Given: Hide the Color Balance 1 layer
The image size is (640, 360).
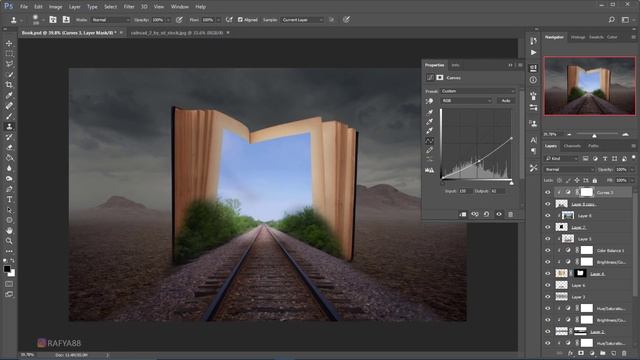Looking at the screenshot, I should click(548, 250).
